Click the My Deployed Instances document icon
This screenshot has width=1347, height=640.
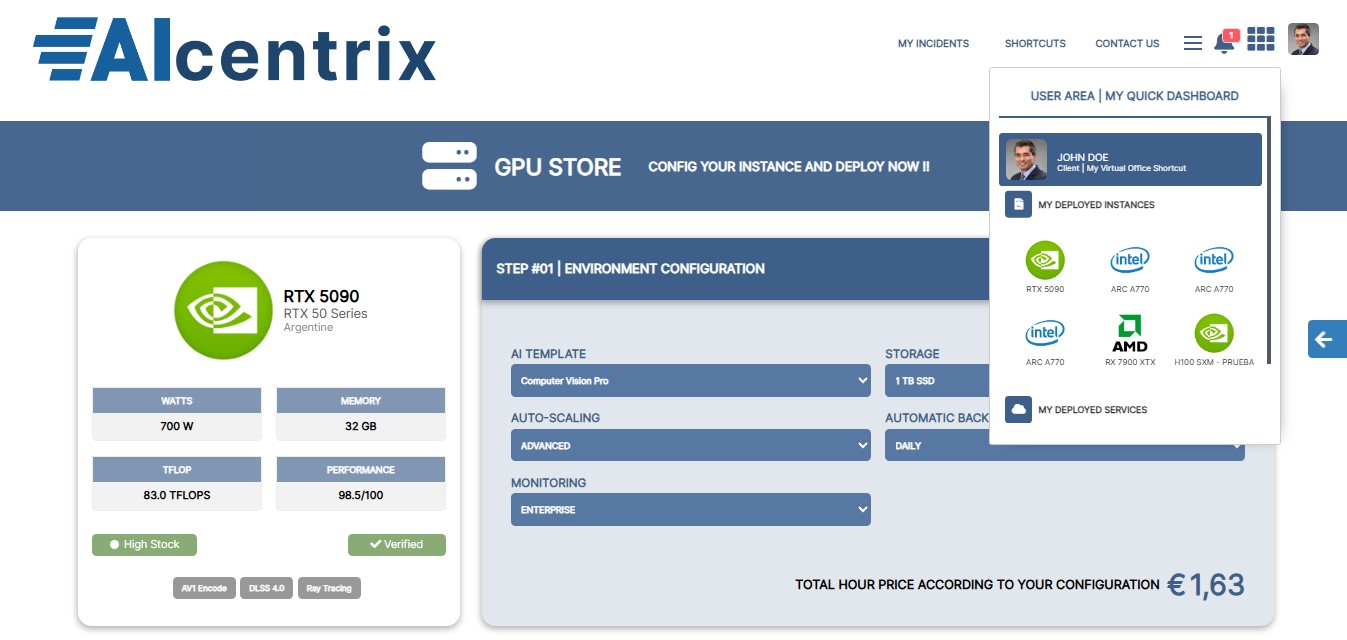(1018, 205)
